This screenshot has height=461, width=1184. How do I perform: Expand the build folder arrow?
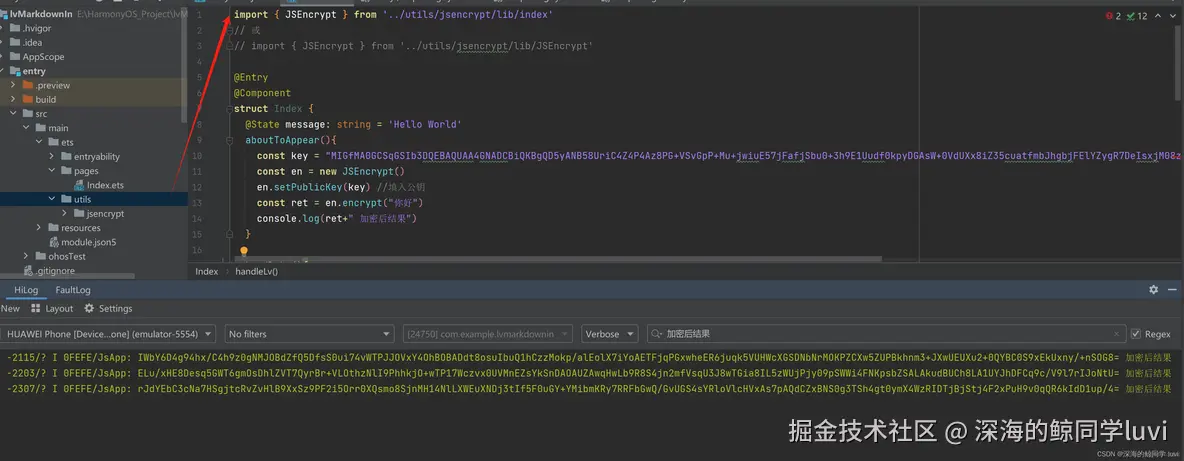(14, 100)
